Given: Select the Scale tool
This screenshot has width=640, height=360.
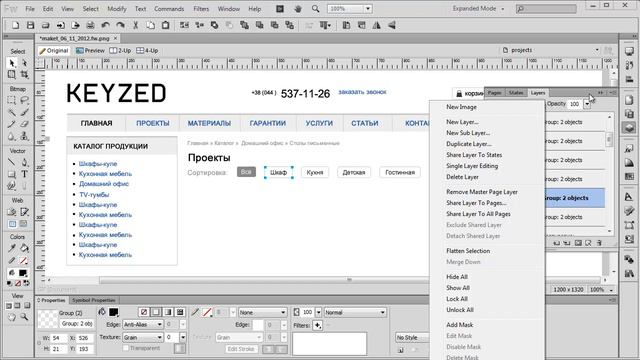Looking at the screenshot, I should (11, 75).
